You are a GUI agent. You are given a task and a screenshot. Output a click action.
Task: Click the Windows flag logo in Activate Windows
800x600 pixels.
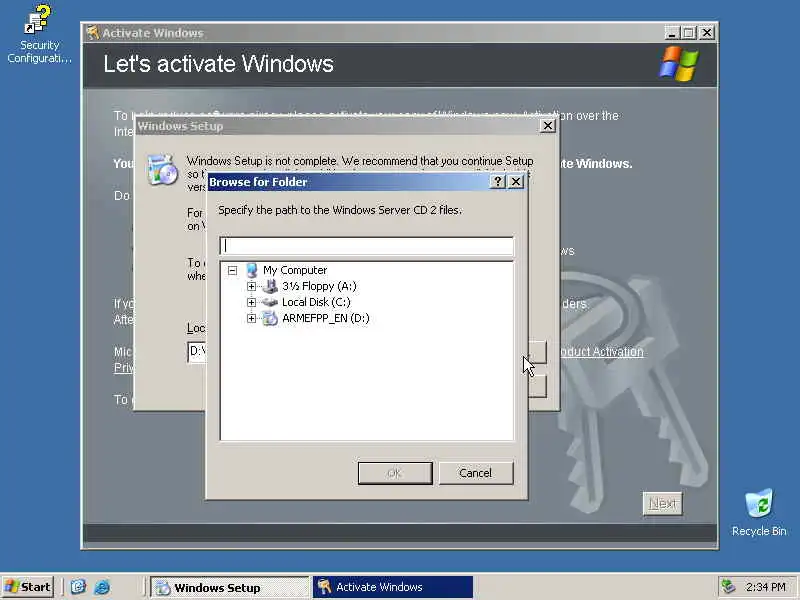679,64
